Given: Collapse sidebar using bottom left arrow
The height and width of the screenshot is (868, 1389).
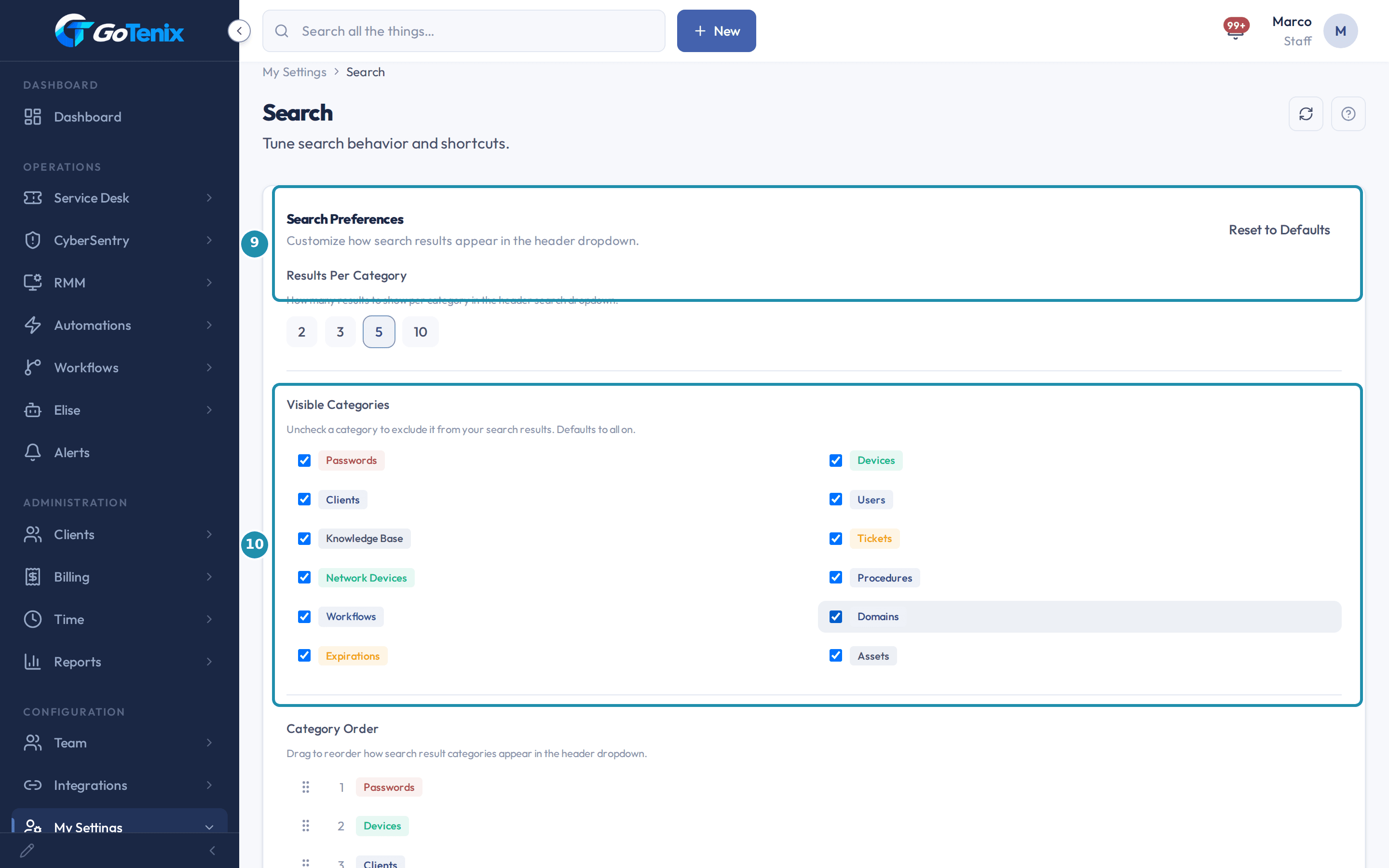Looking at the screenshot, I should (x=212, y=850).
